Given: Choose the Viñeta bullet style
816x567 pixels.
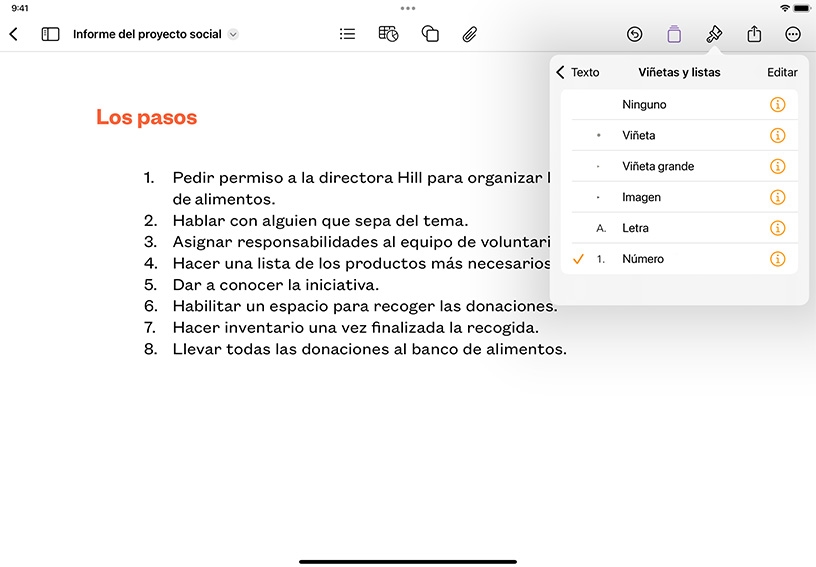Looking at the screenshot, I should [x=679, y=135].
